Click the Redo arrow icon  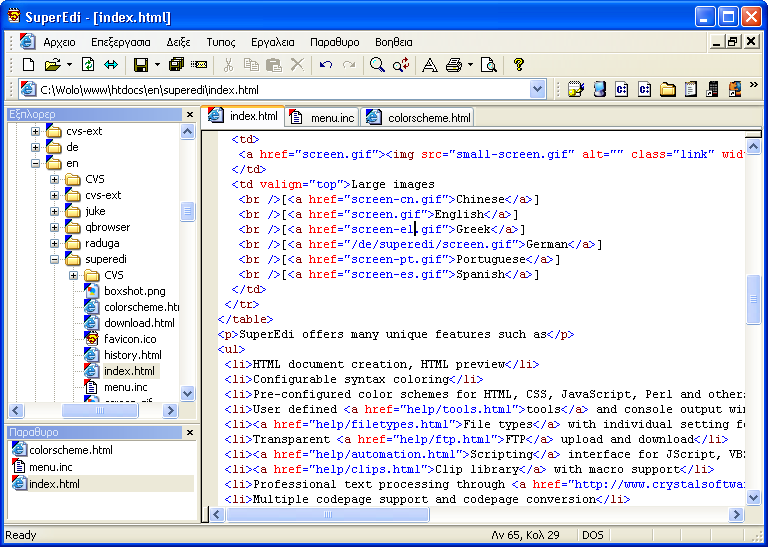(x=349, y=65)
